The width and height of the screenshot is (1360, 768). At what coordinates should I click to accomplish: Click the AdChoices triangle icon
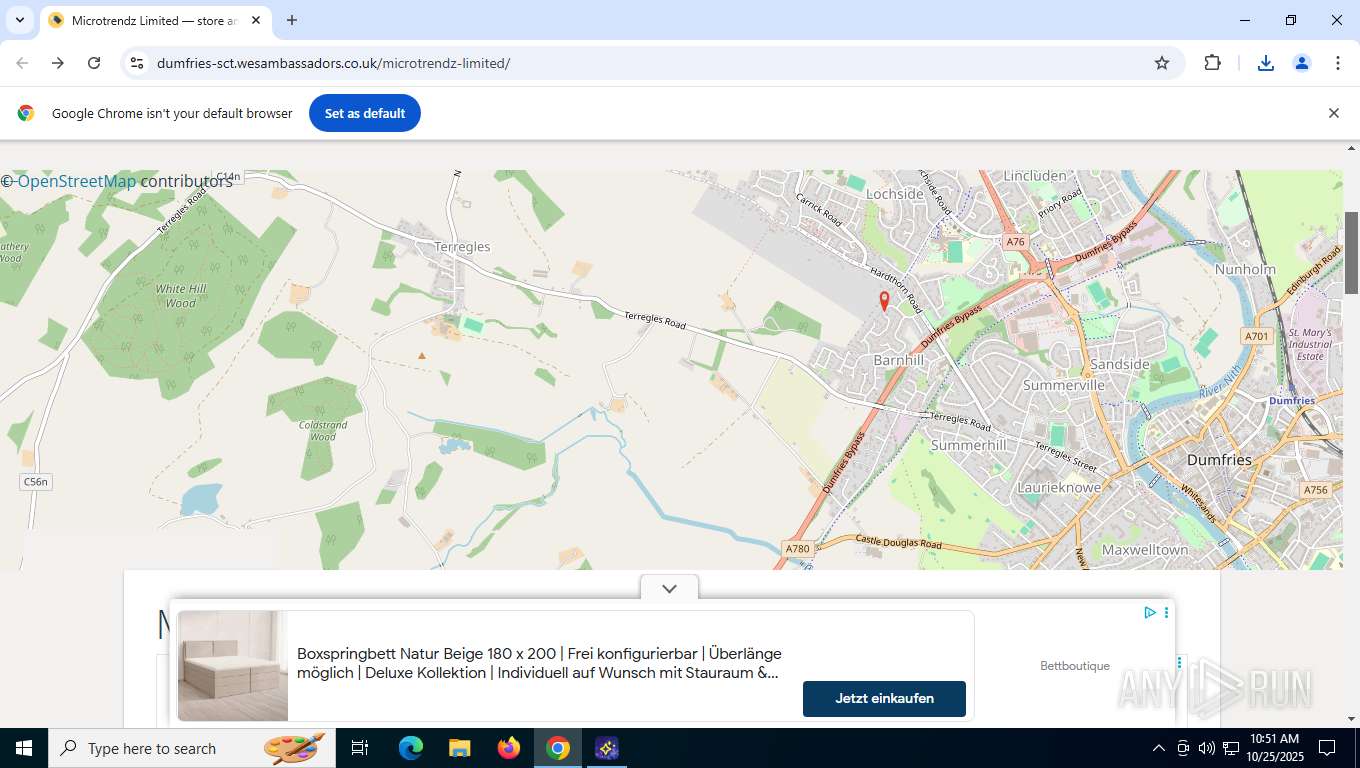click(x=1150, y=612)
